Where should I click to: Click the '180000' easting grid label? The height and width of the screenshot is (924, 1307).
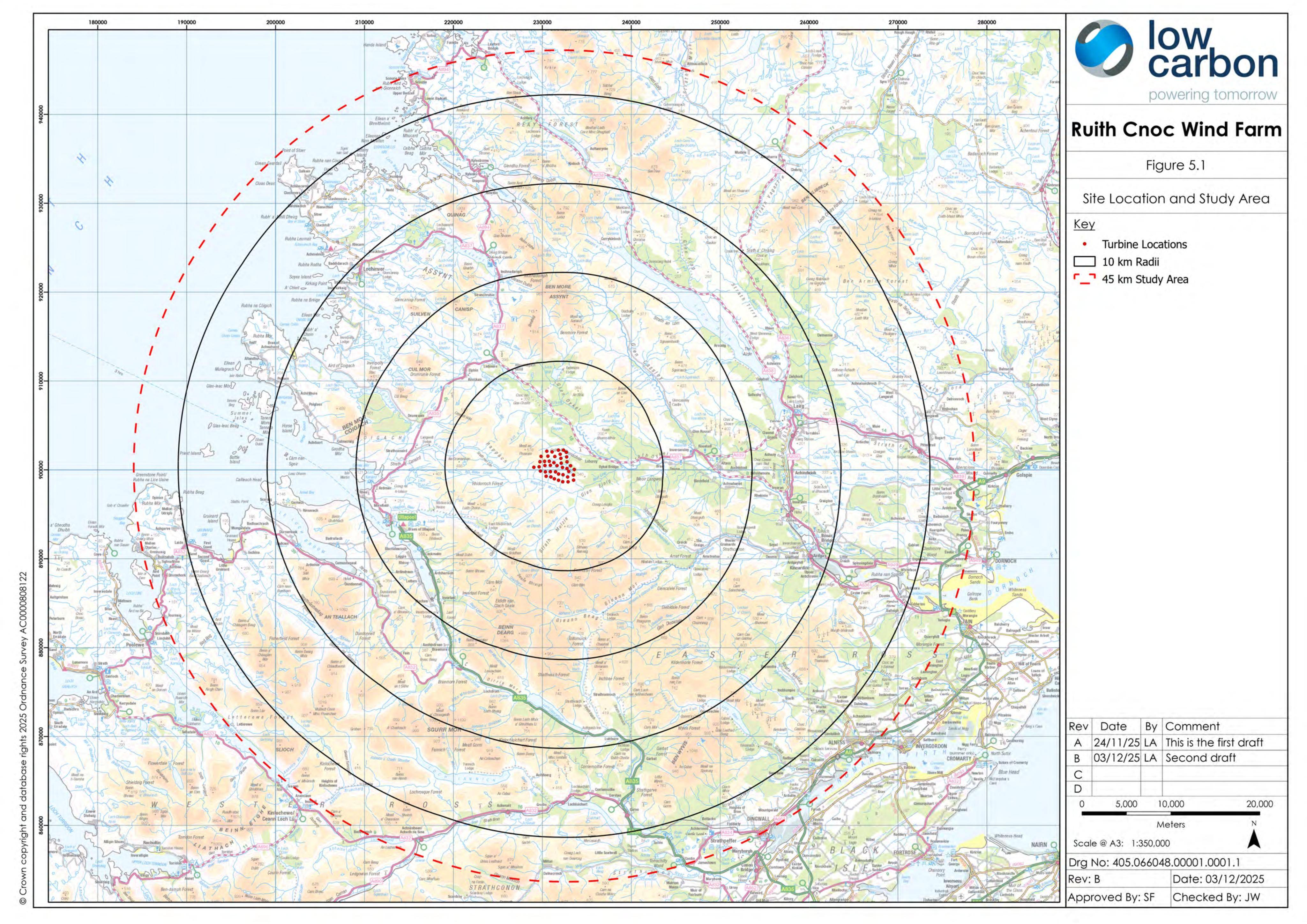(x=98, y=22)
